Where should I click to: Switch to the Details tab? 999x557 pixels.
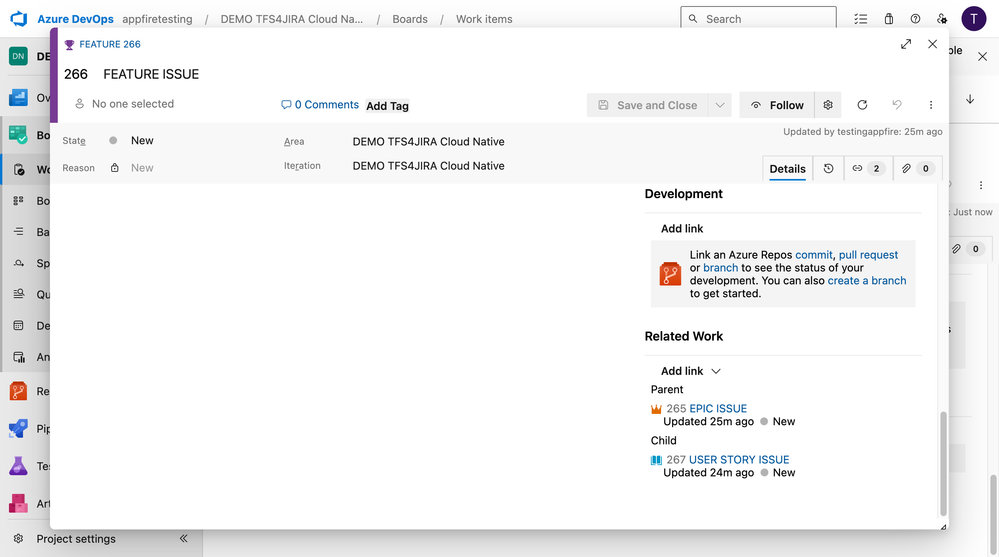pos(787,169)
